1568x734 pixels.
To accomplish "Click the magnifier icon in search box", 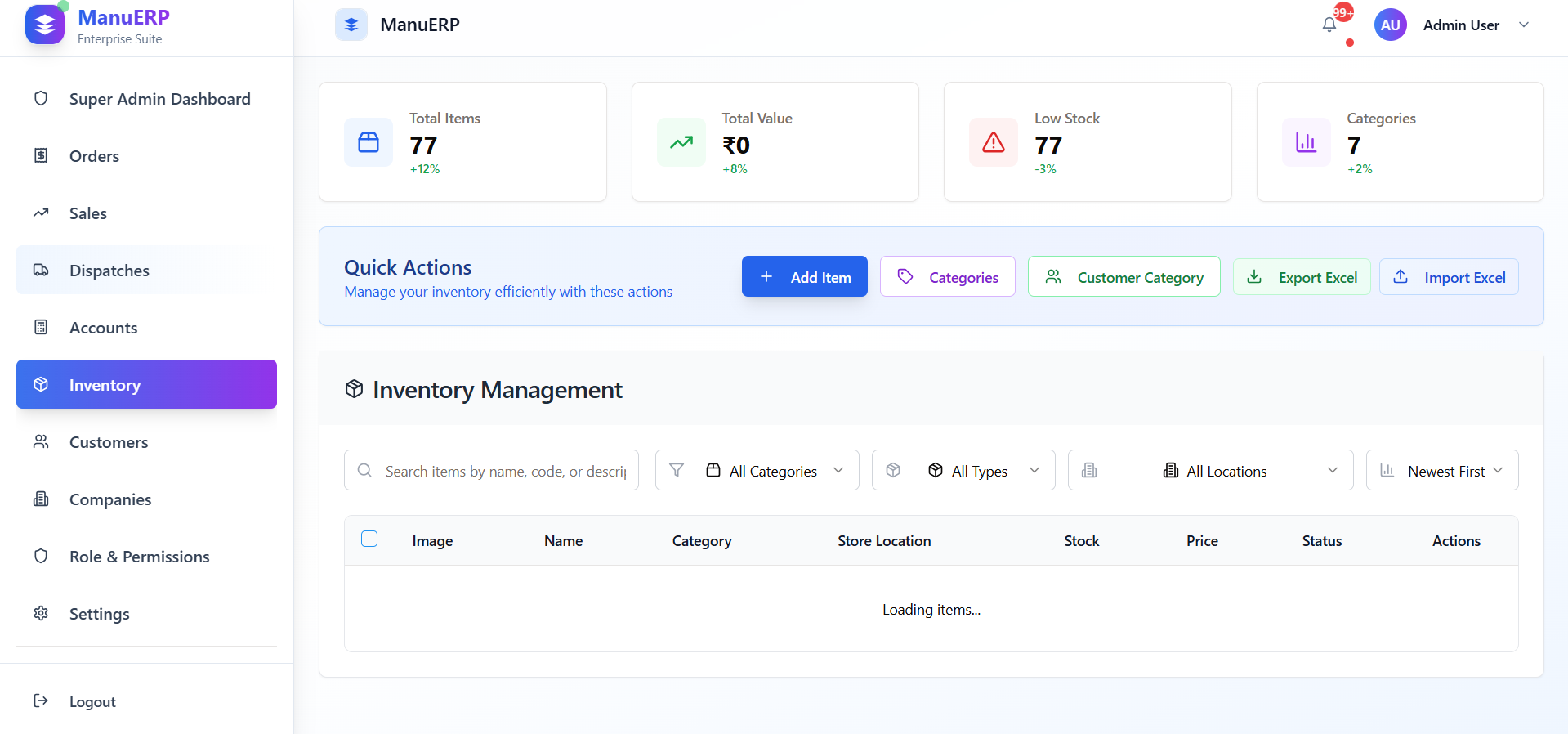I will (365, 470).
